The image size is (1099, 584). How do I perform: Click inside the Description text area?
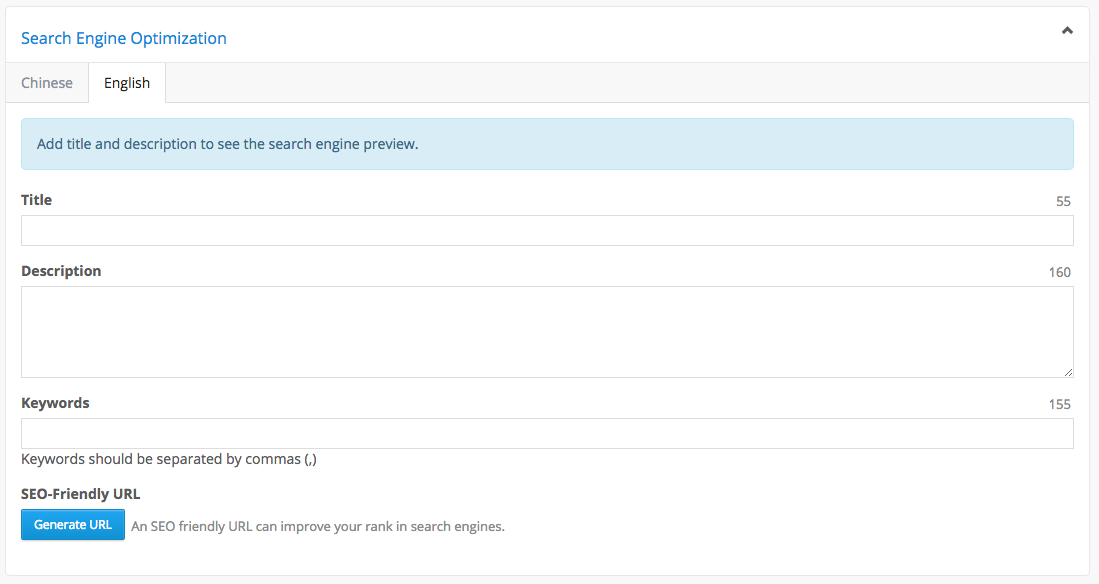[547, 332]
